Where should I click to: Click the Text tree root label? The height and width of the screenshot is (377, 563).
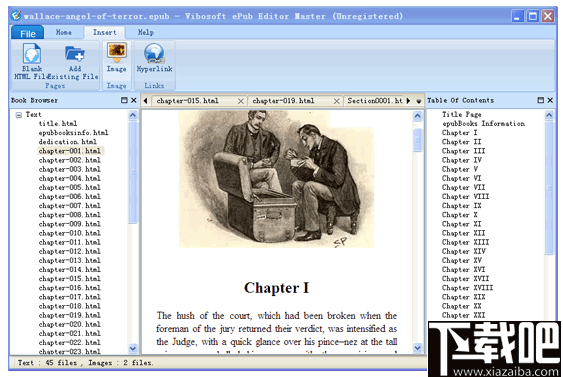click(x=33, y=115)
